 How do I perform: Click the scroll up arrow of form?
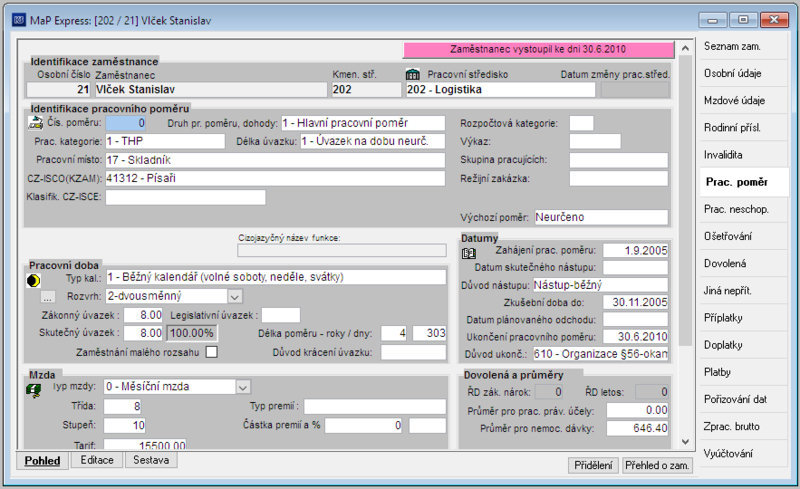[685, 48]
